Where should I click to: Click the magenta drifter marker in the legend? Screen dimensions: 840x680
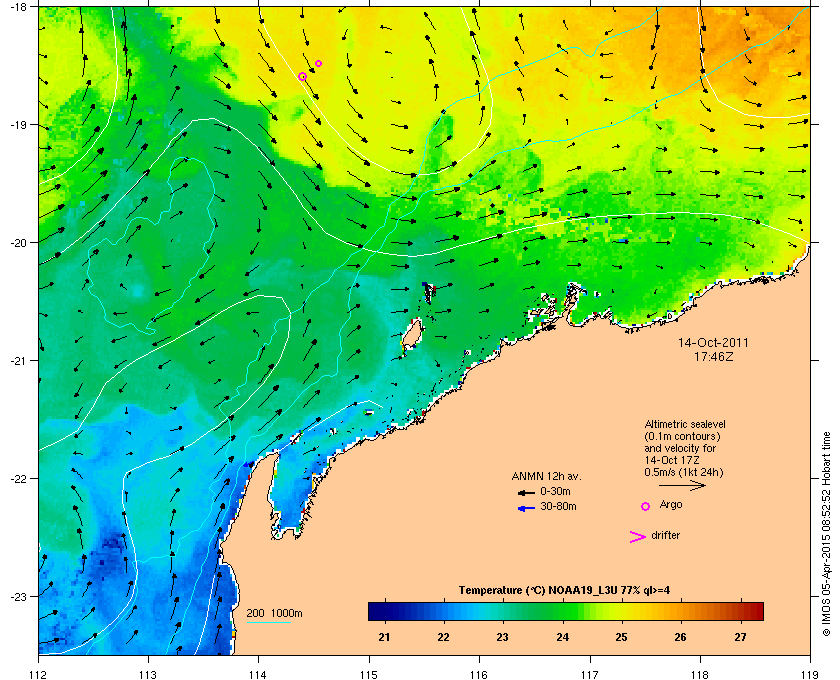pyautogui.click(x=638, y=537)
